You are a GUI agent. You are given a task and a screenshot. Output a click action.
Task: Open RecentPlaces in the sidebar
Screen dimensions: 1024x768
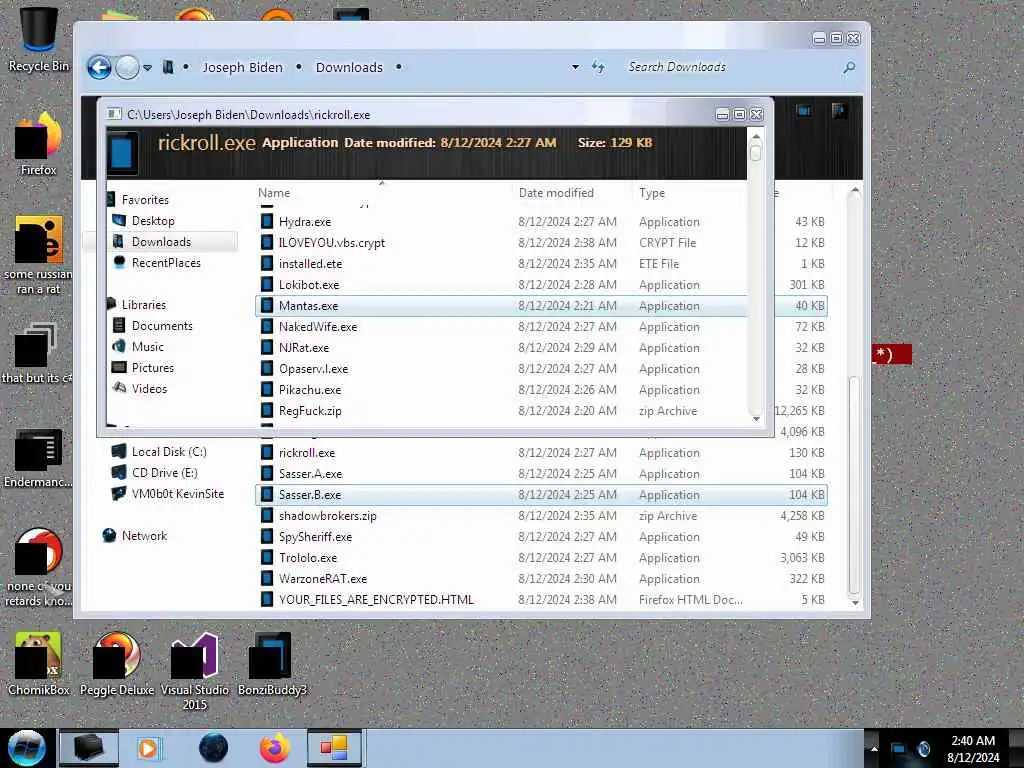point(166,263)
